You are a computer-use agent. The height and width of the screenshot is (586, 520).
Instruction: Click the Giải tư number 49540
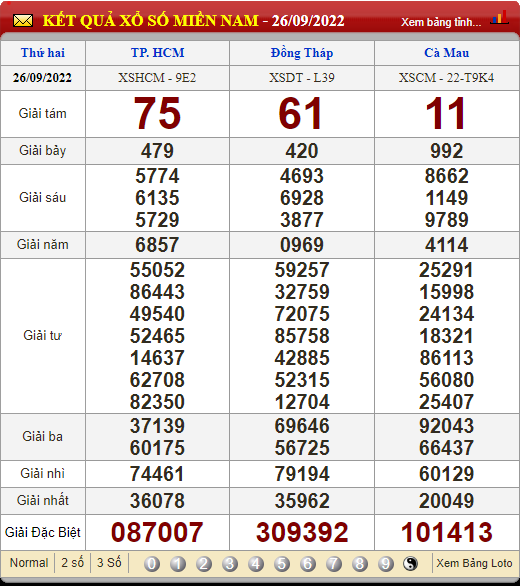pos(157,314)
